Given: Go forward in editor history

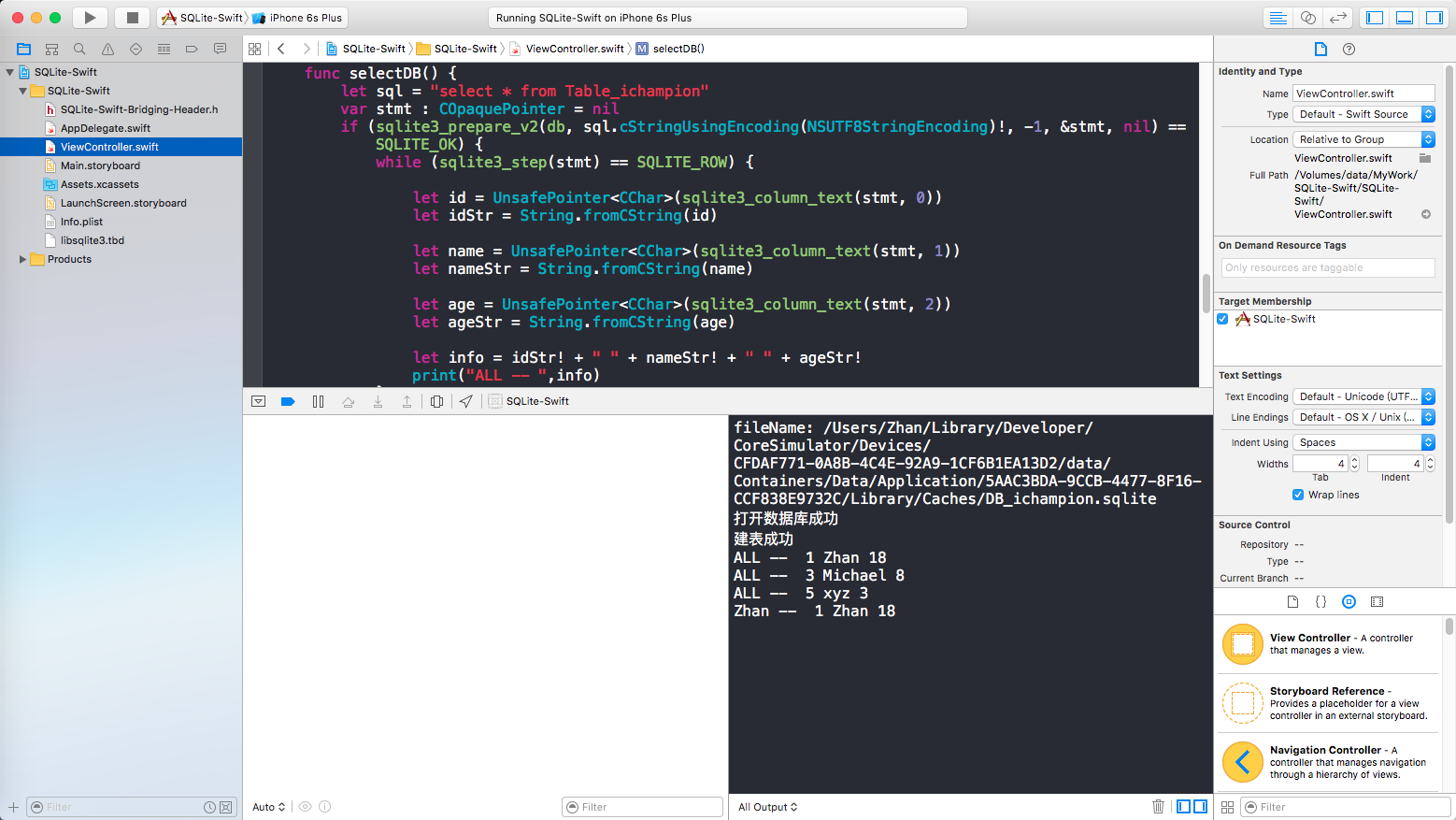Looking at the screenshot, I should (x=306, y=49).
